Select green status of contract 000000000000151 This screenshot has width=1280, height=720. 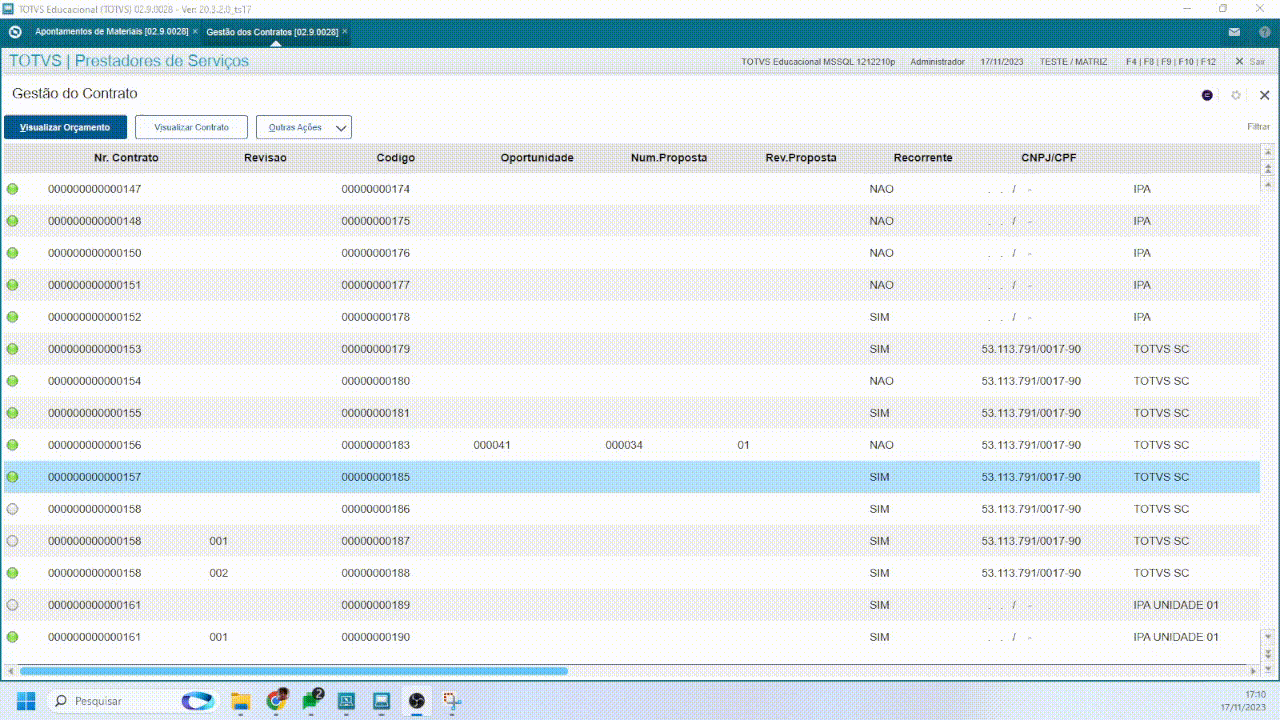pyautogui.click(x=13, y=285)
